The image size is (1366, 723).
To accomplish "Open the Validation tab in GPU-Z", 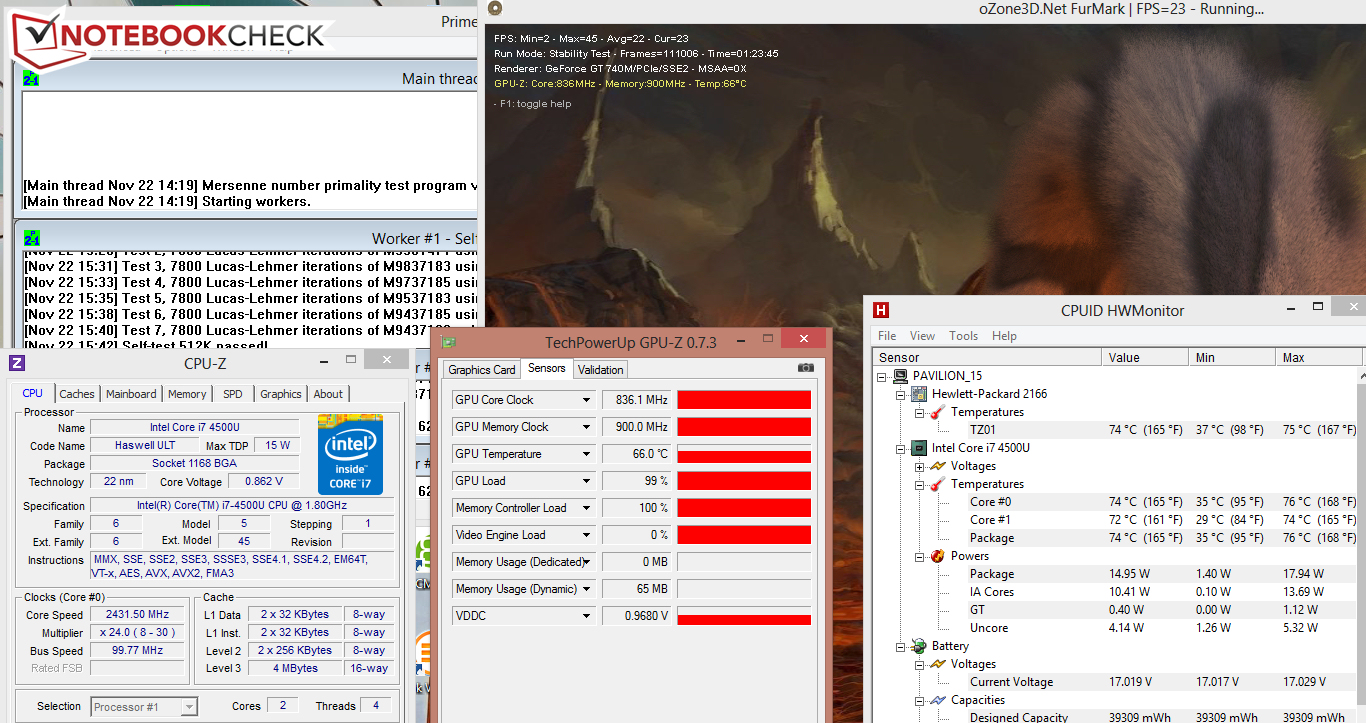I will click(601, 370).
